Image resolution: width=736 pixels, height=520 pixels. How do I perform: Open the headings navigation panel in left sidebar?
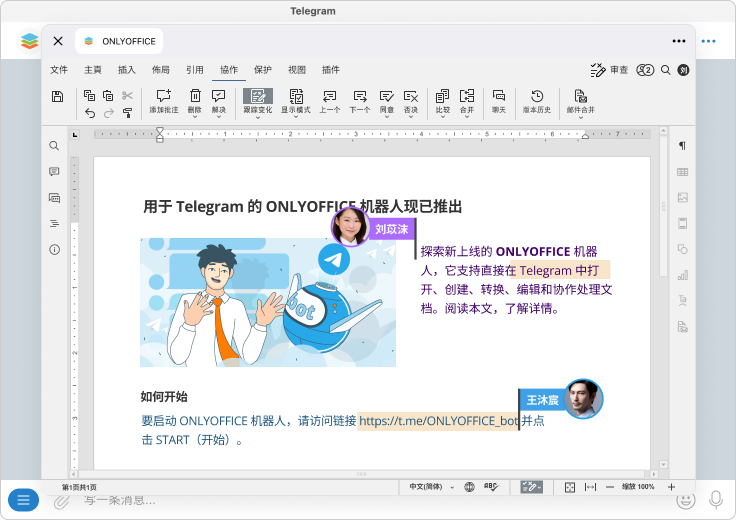[x=54, y=223]
